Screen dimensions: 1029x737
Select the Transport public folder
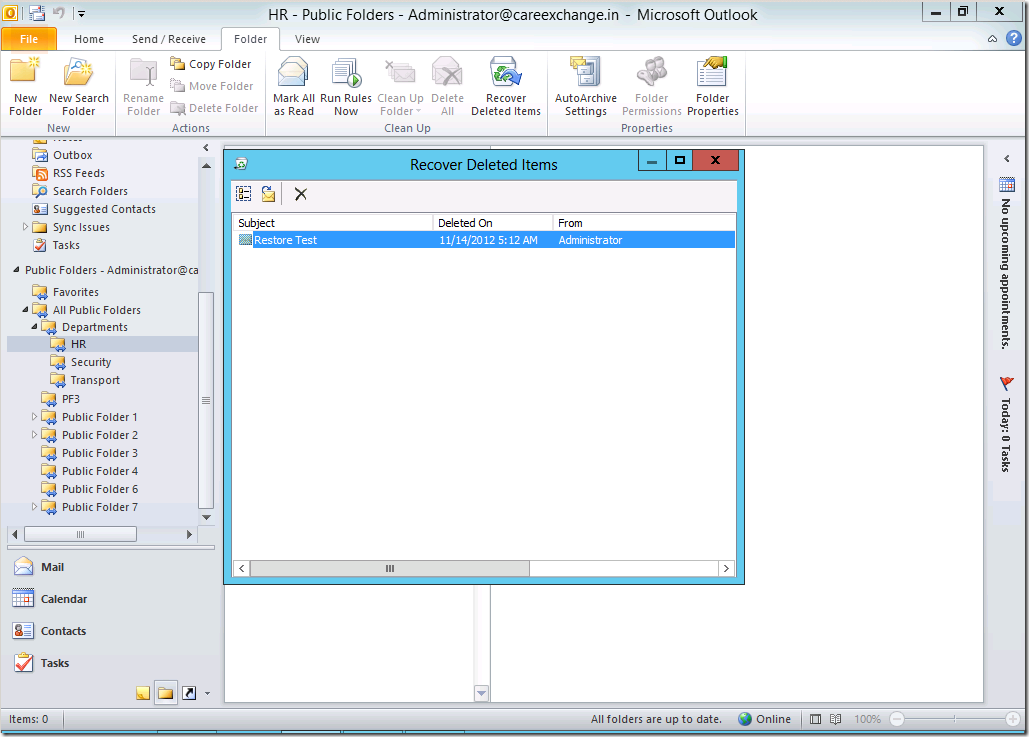(x=94, y=380)
